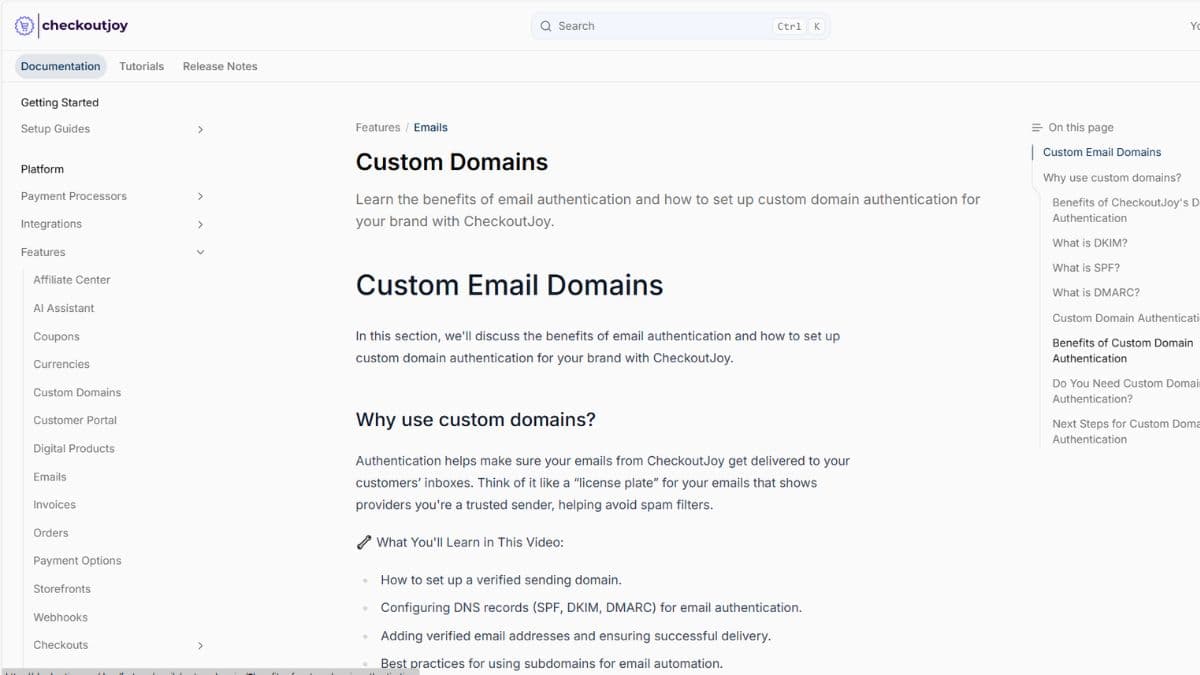Image resolution: width=1200 pixels, height=675 pixels.
Task: Jump to What is DMARC? section
Action: (1096, 293)
